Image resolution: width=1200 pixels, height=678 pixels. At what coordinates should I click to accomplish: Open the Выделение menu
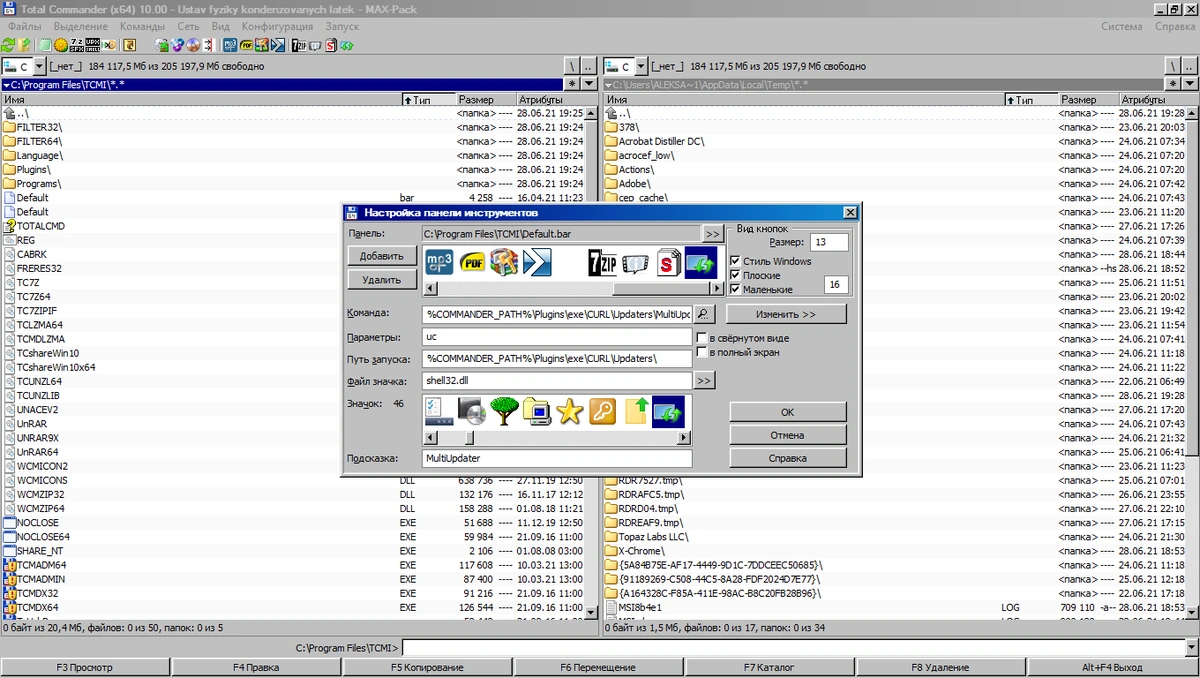80,26
